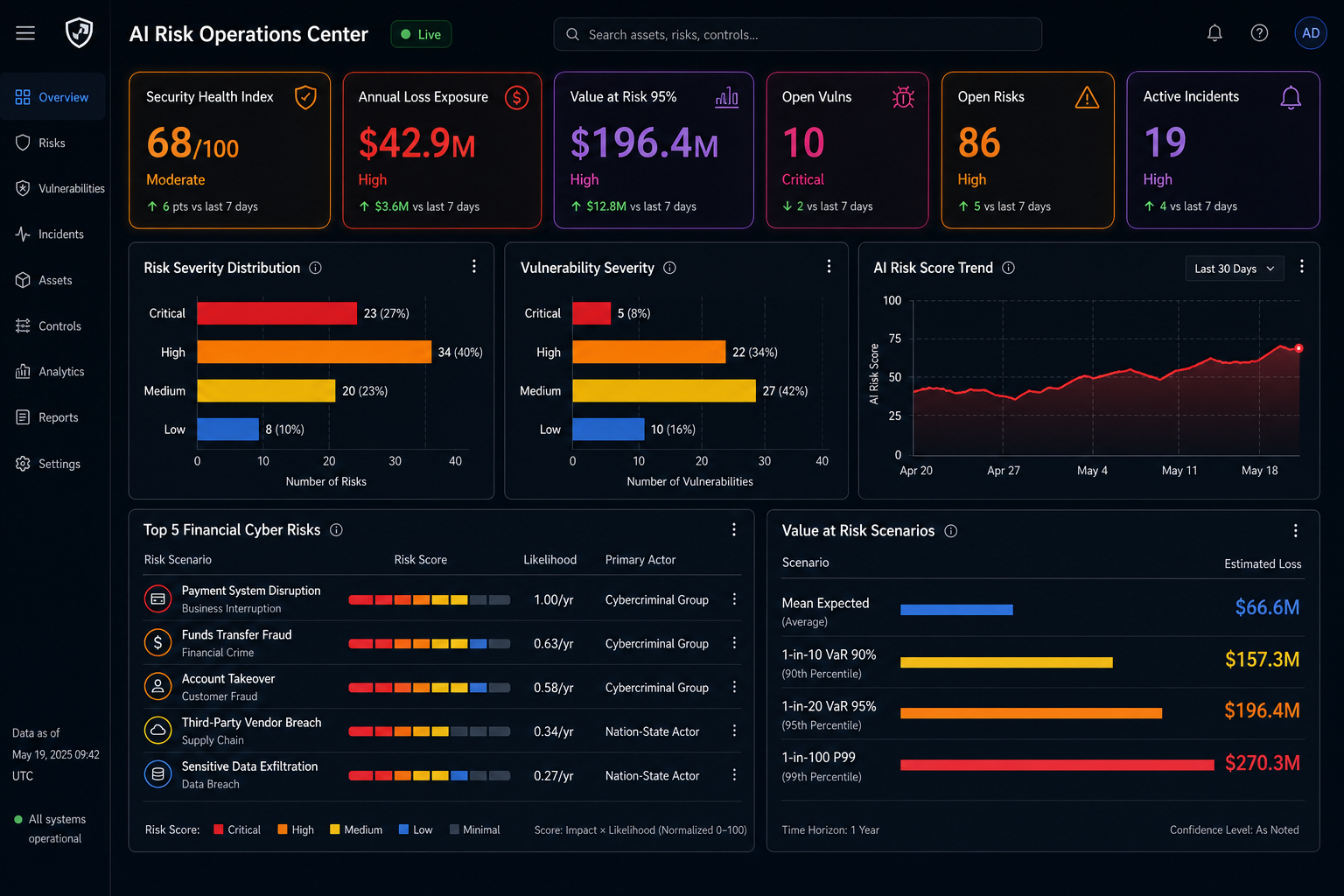Open the hamburger navigation menu
This screenshot has width=1344, height=896.
point(25,33)
